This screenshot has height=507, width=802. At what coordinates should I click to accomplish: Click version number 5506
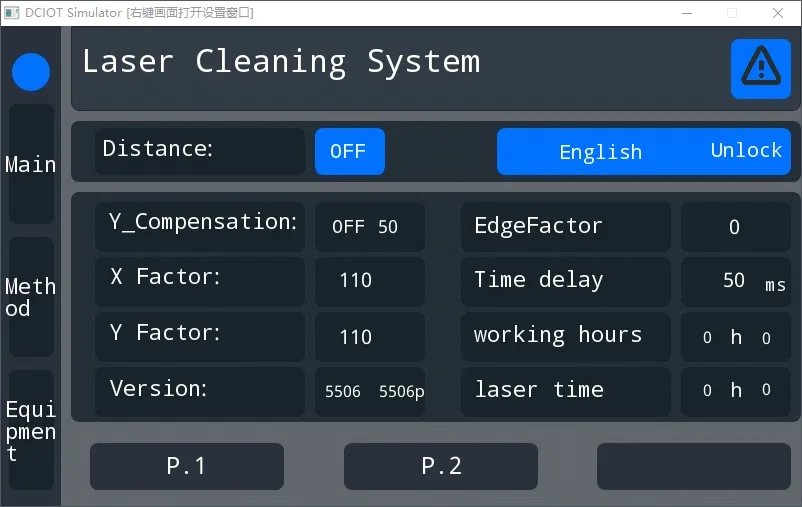(x=343, y=392)
